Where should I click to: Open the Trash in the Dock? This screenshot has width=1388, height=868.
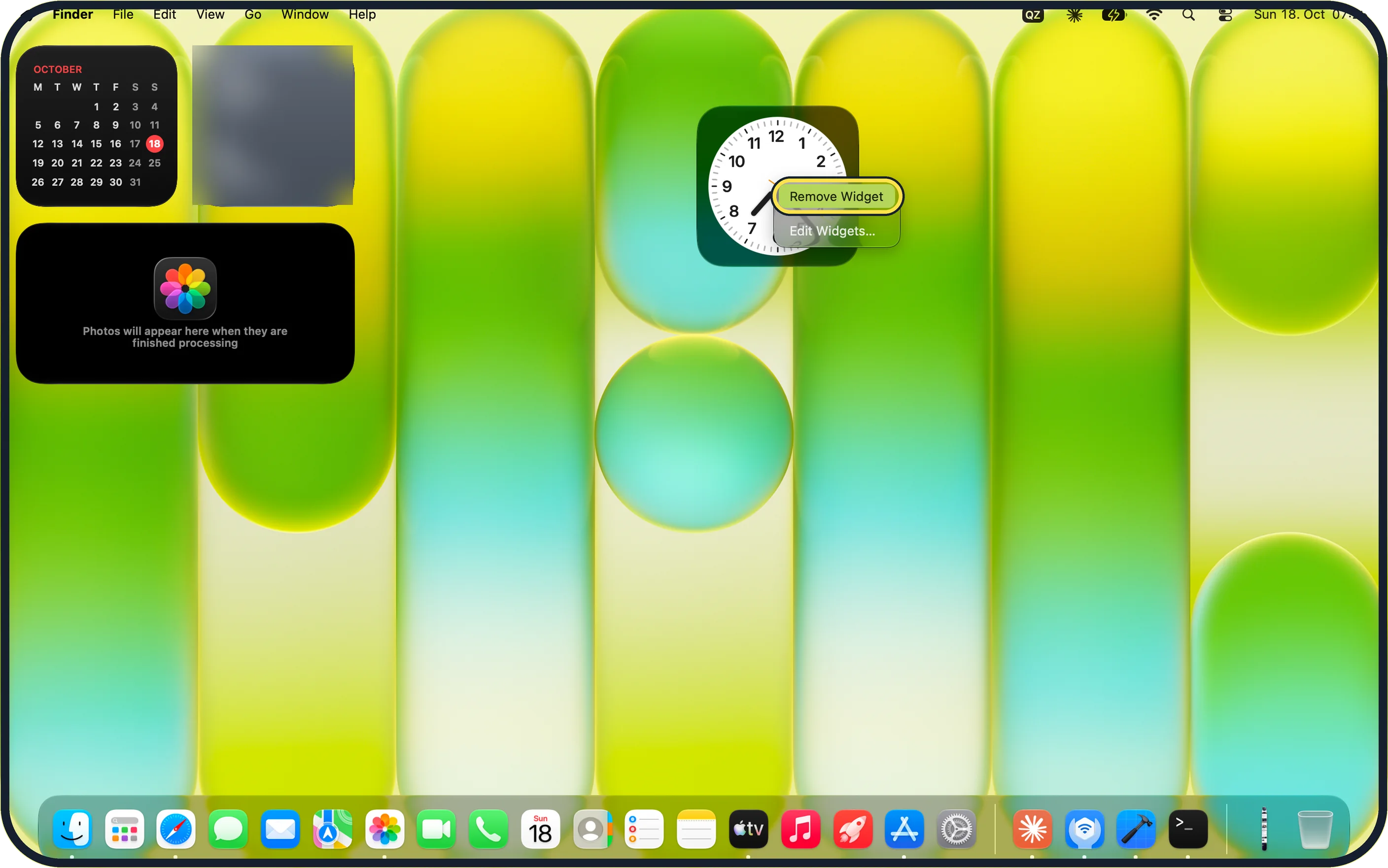(x=1315, y=829)
